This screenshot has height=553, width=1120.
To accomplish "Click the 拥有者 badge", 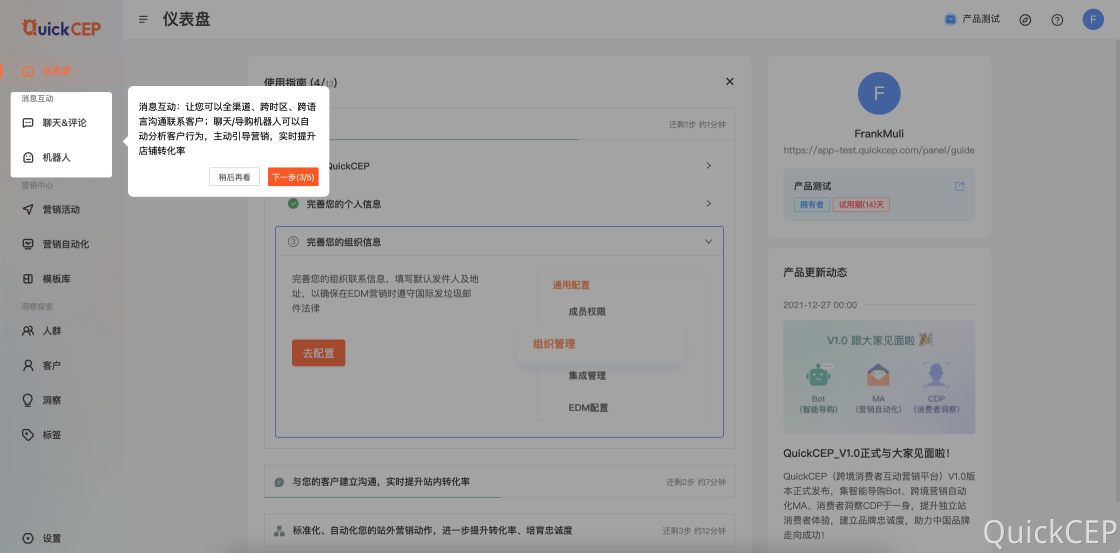I will point(811,204).
